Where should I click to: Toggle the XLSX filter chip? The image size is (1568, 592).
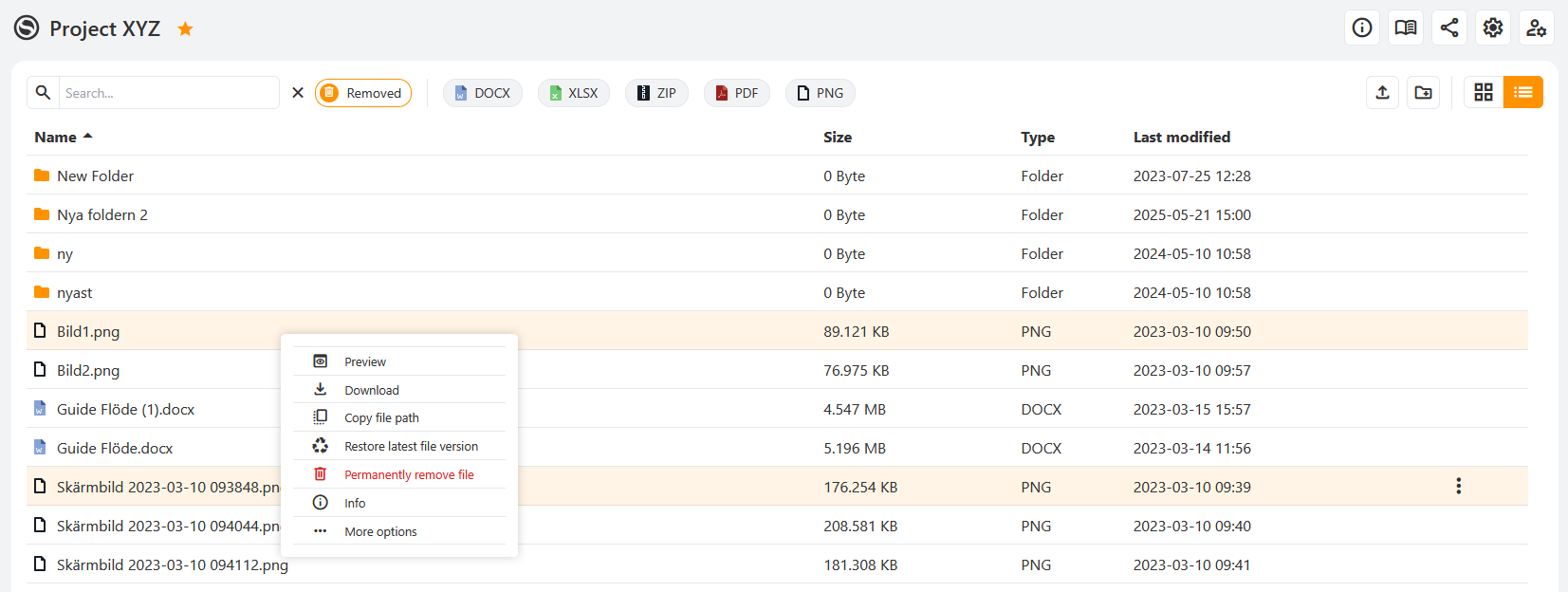tap(574, 93)
